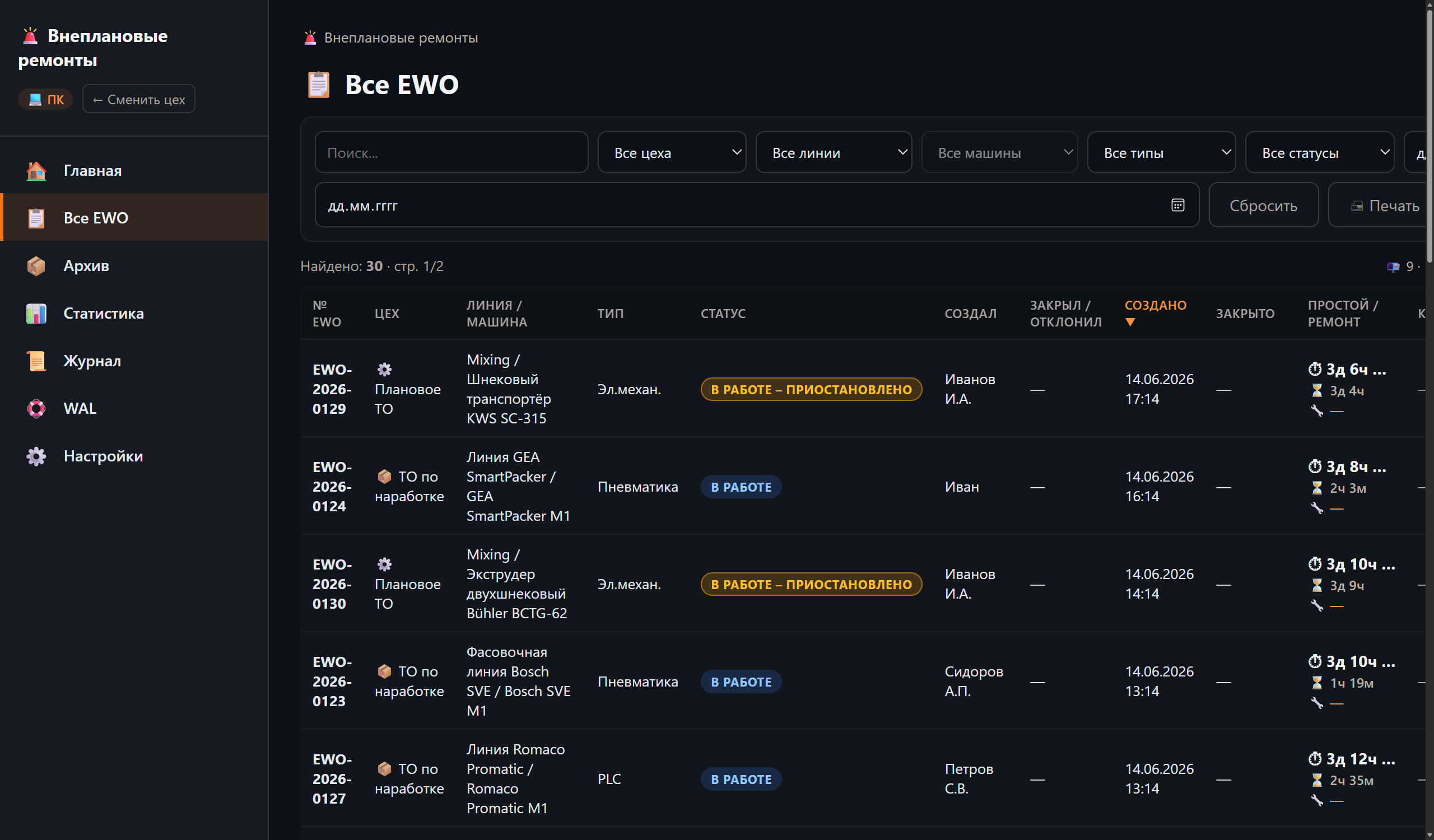
Task: Click the stopwatch icon in row EWO-2026-0124
Action: point(1315,467)
